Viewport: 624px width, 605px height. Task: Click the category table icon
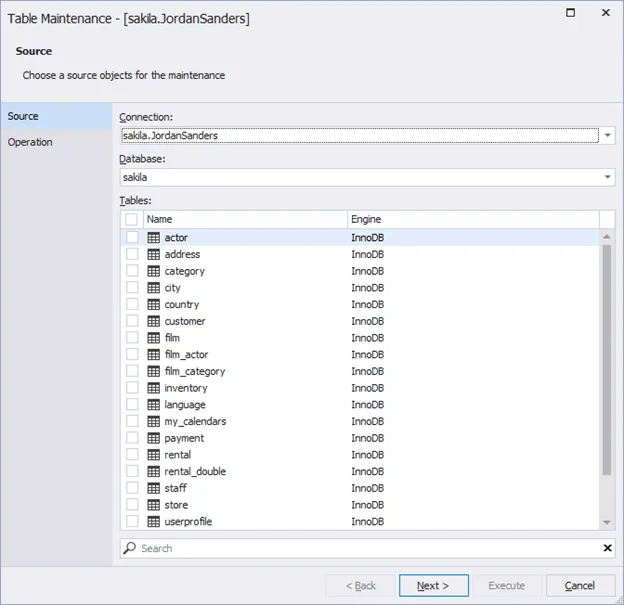pos(154,271)
